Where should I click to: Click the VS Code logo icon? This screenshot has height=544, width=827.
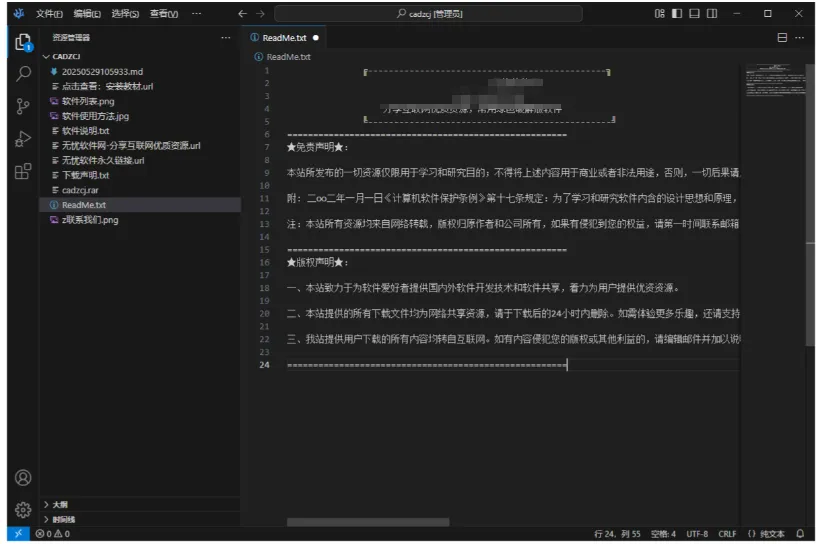point(19,14)
